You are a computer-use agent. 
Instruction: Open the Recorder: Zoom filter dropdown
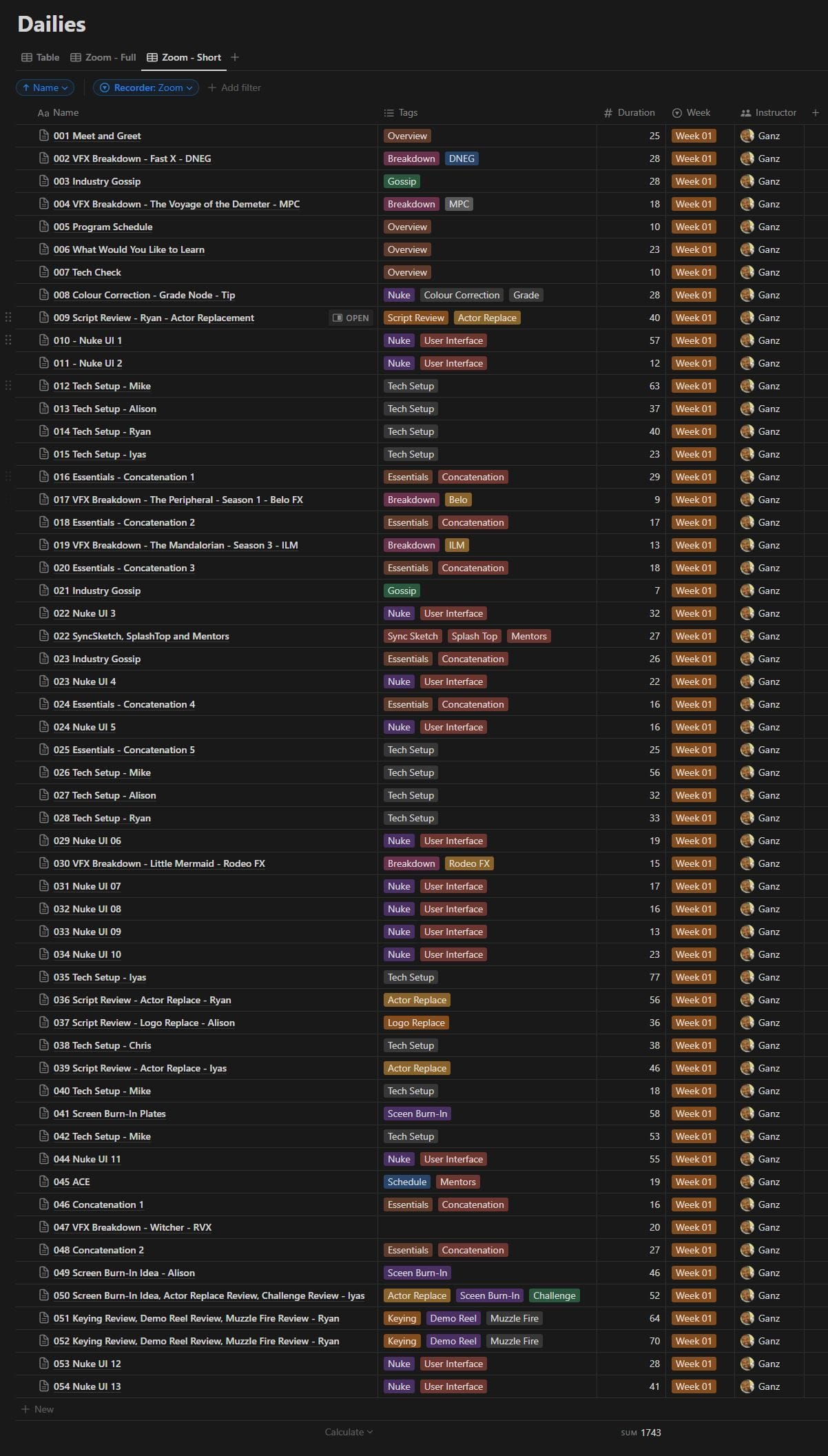[x=146, y=88]
